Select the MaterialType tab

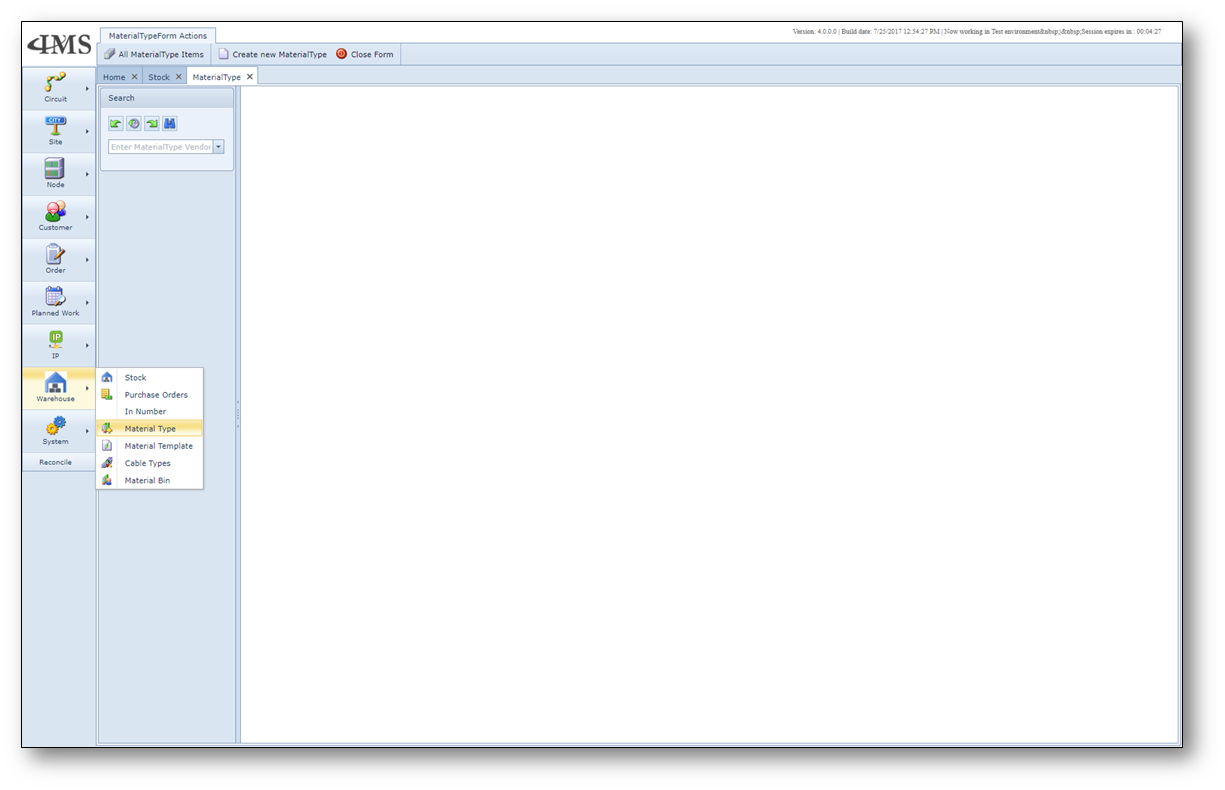(x=216, y=77)
